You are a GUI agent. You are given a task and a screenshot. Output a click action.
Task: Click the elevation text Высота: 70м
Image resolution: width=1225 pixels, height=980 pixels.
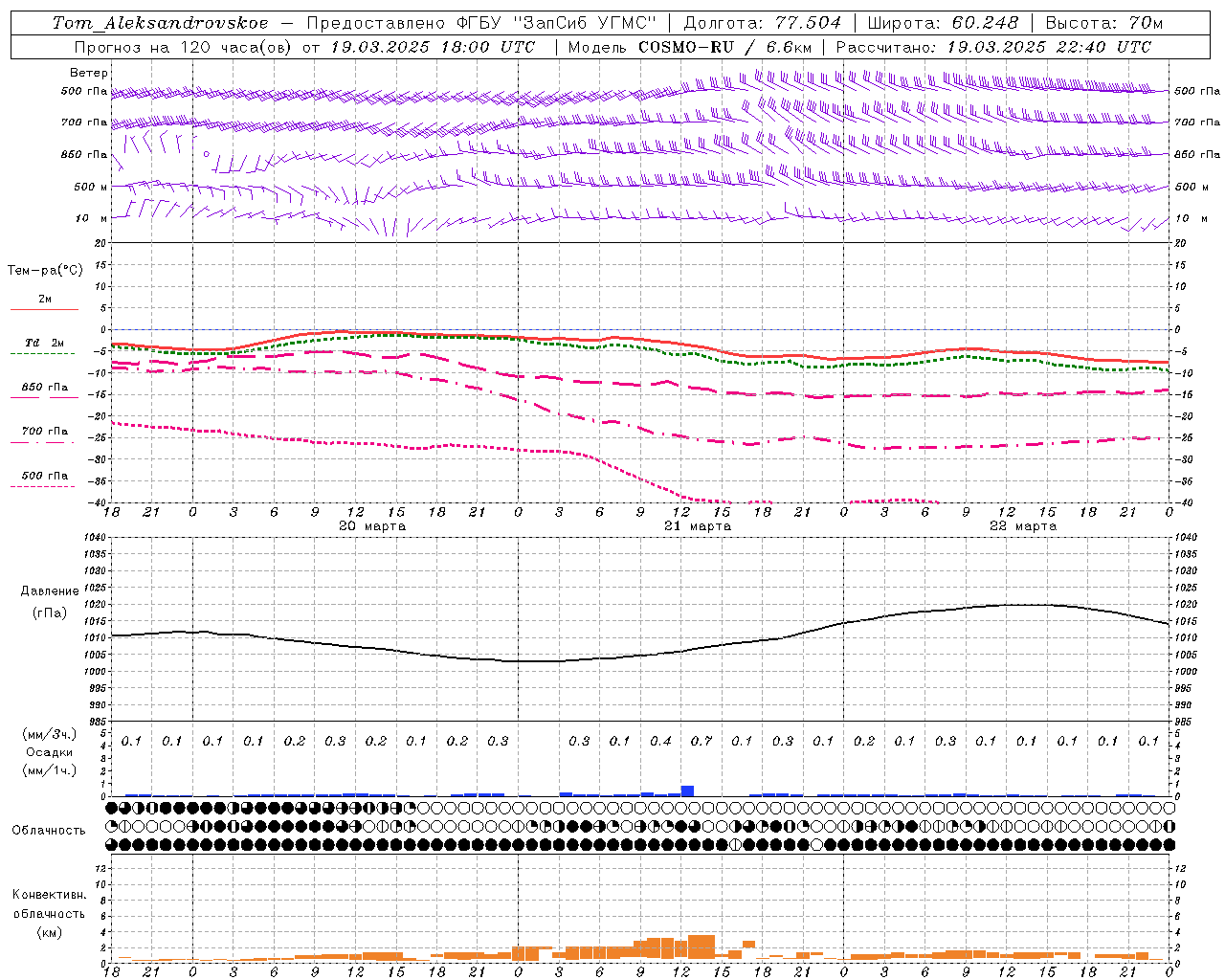tap(1104, 23)
